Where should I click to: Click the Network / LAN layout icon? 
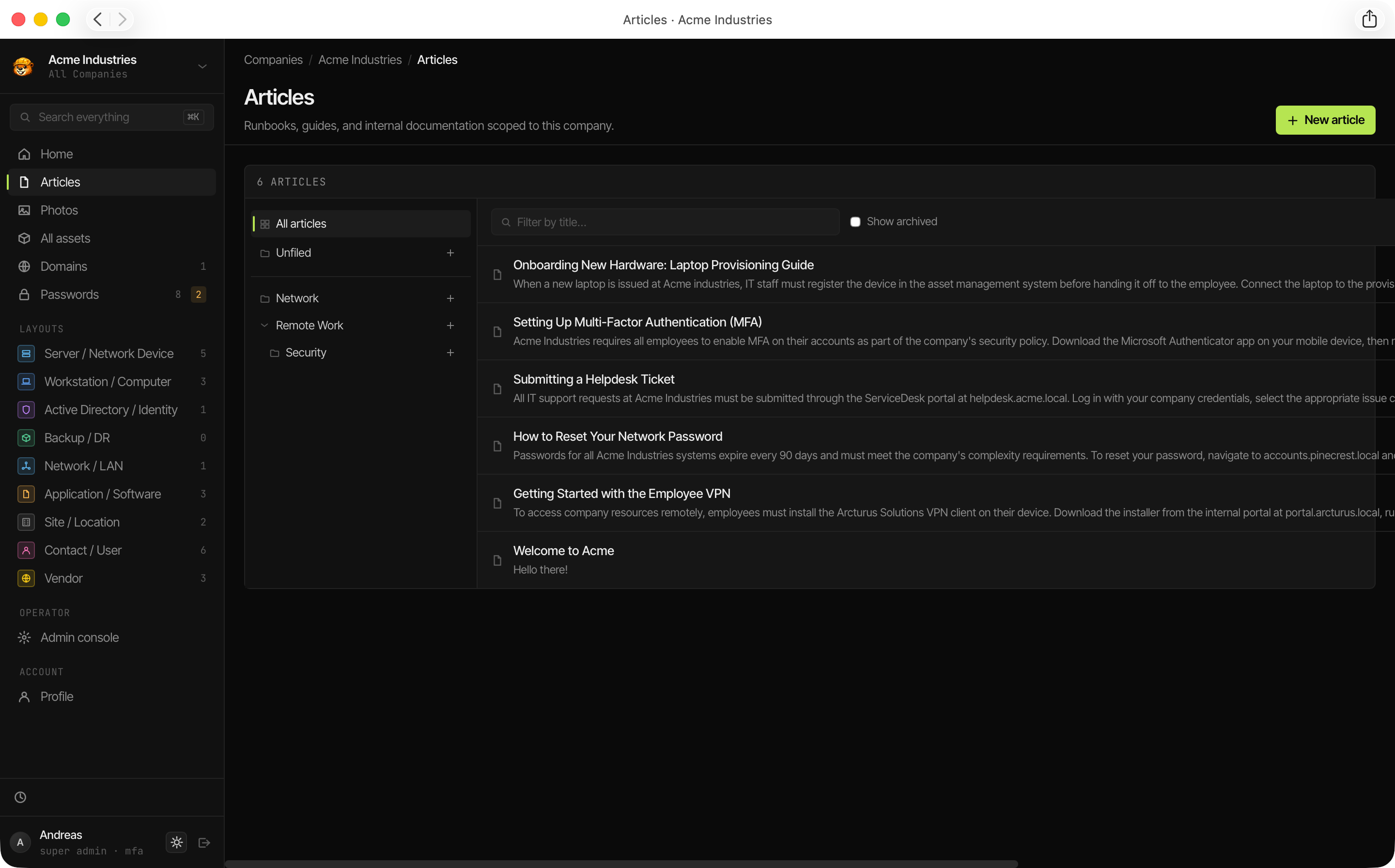(x=26, y=466)
